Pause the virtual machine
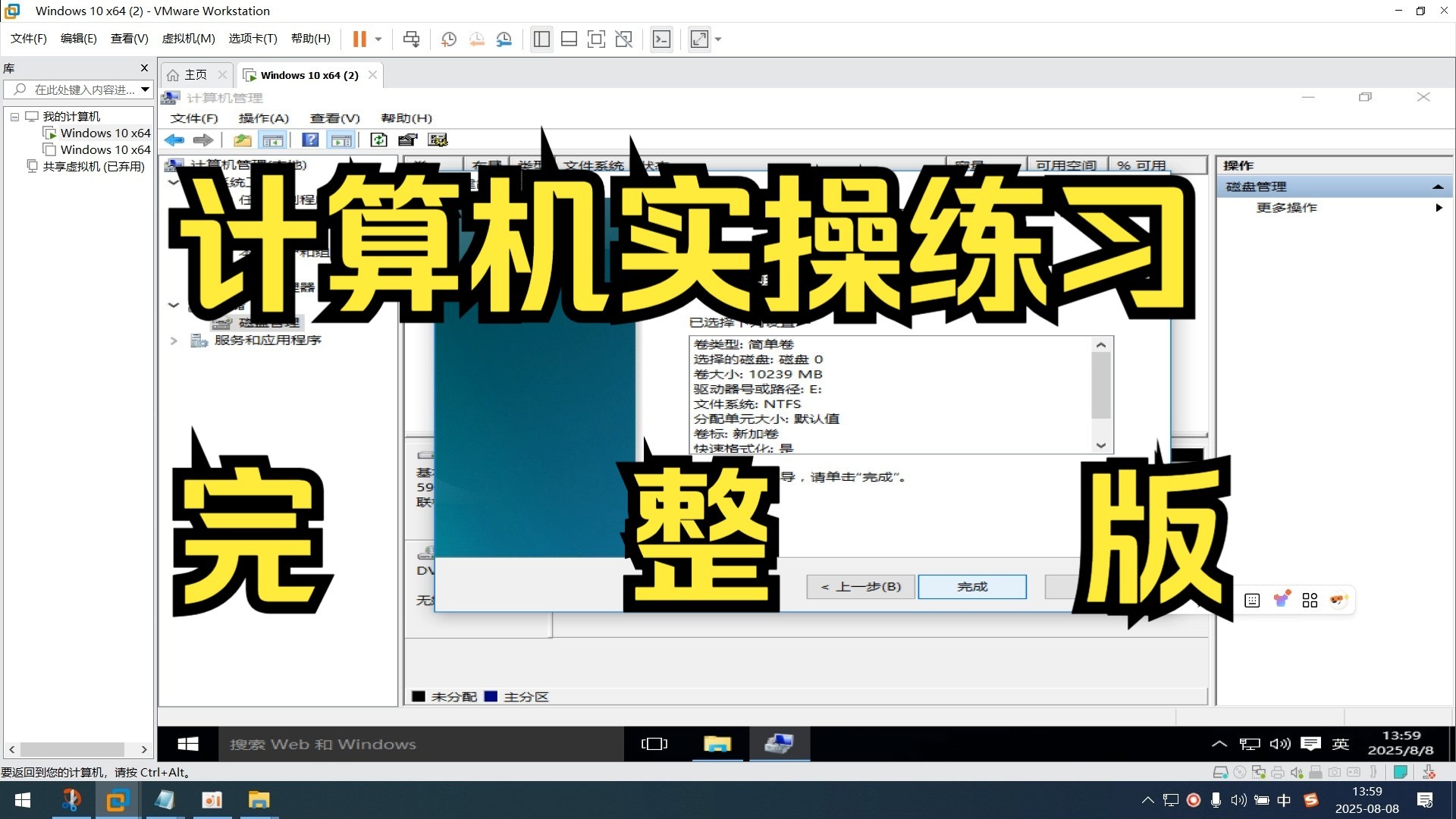1456x819 pixels. coord(359,39)
